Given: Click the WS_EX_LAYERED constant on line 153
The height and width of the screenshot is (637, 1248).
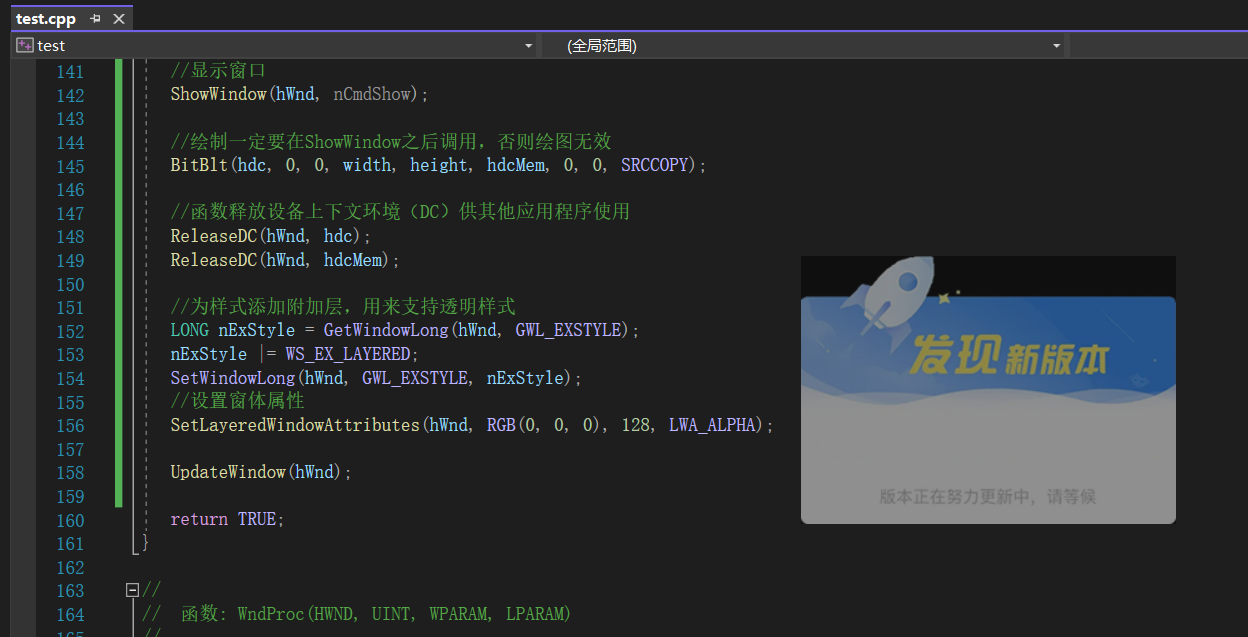Looking at the screenshot, I should pyautogui.click(x=349, y=354).
